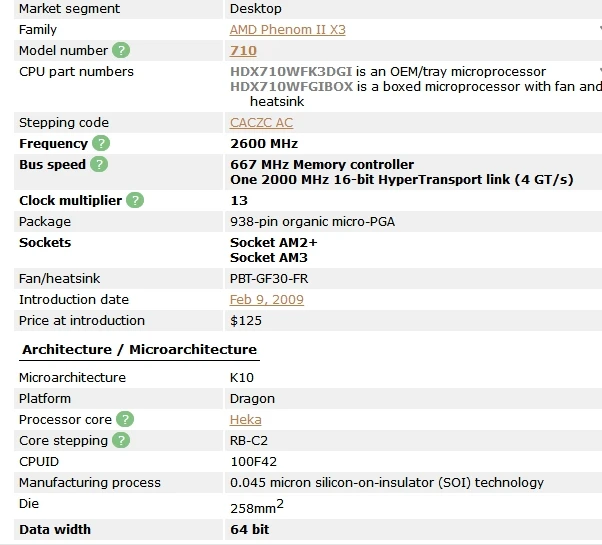Click the HDX710WFK3DGI part number

coord(291,72)
